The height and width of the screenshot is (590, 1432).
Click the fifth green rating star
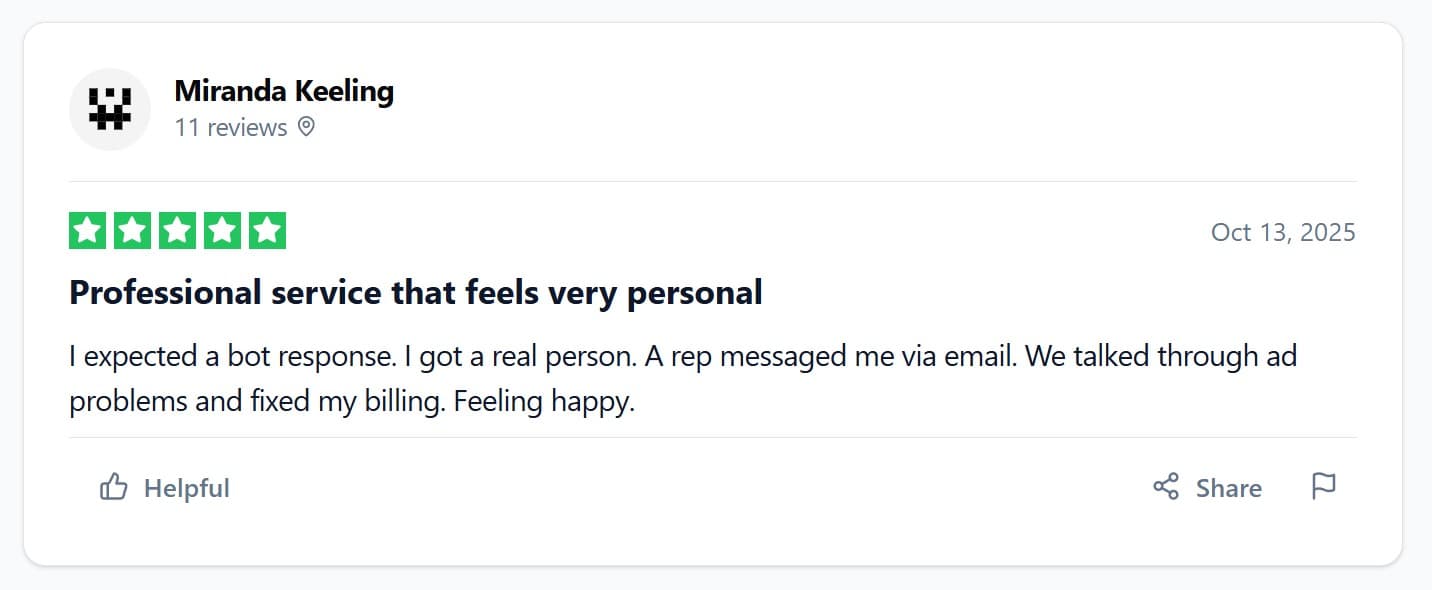pos(267,231)
